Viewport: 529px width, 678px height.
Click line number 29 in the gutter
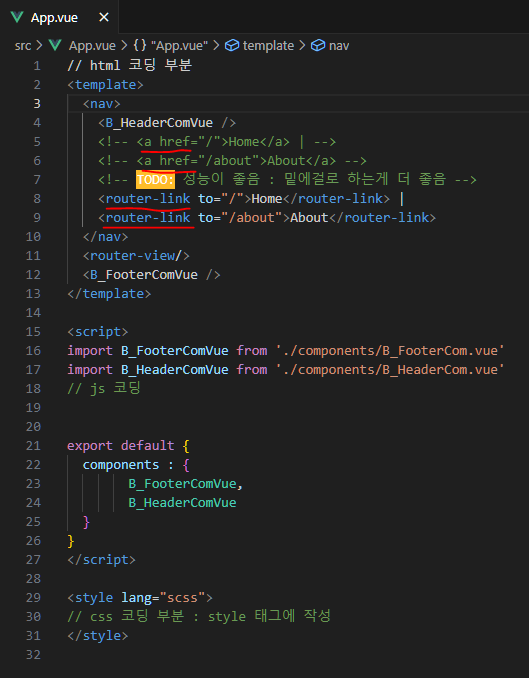pos(33,598)
